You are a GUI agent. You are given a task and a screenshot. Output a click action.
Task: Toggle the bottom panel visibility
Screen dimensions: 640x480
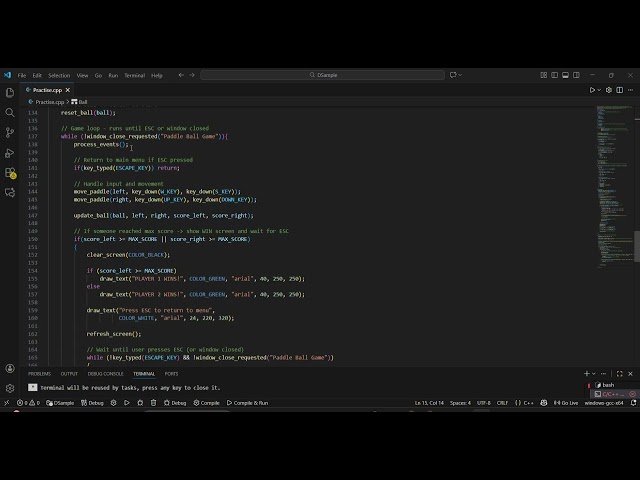565,75
